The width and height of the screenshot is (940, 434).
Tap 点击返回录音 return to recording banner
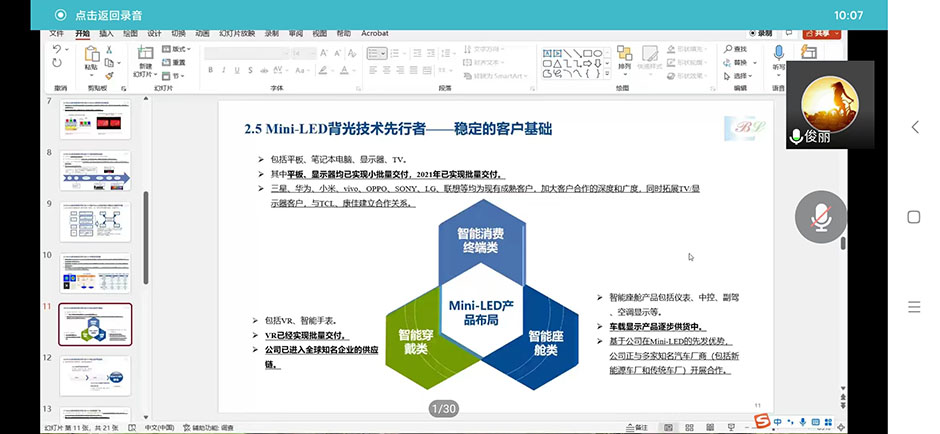pos(98,15)
